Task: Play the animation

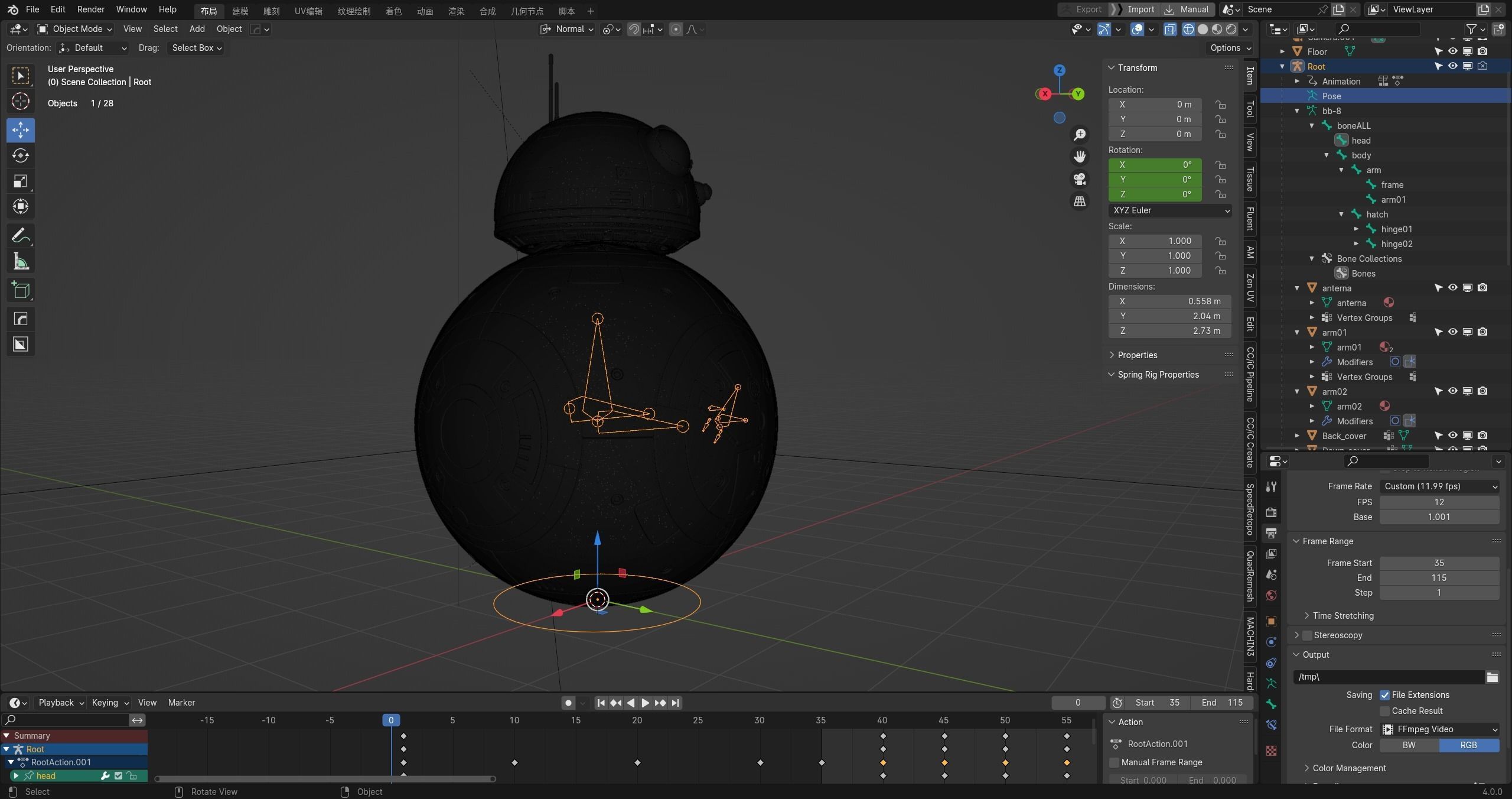Action: click(645, 703)
